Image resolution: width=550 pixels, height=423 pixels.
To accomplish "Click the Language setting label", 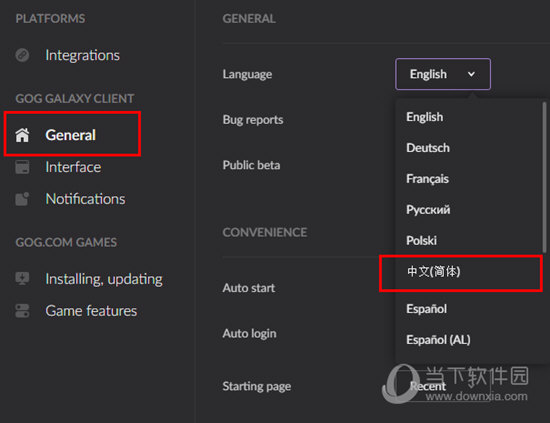I will [247, 74].
